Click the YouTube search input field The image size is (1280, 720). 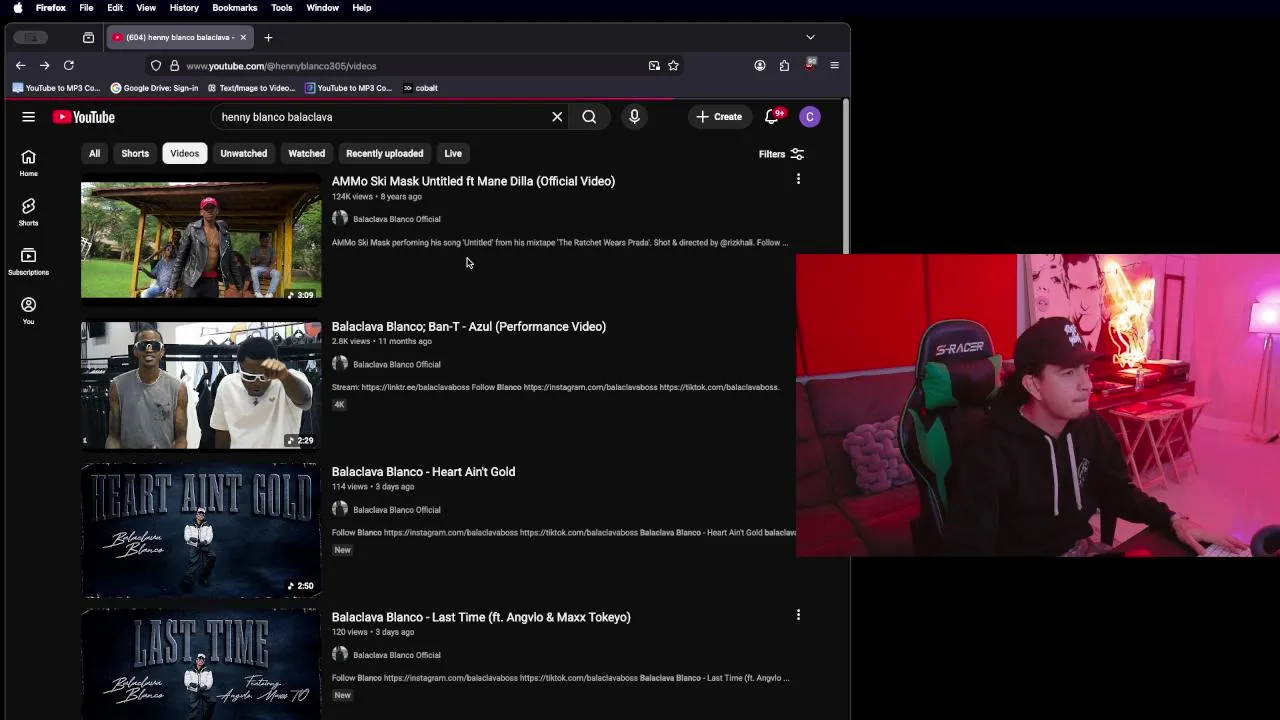[x=380, y=117]
